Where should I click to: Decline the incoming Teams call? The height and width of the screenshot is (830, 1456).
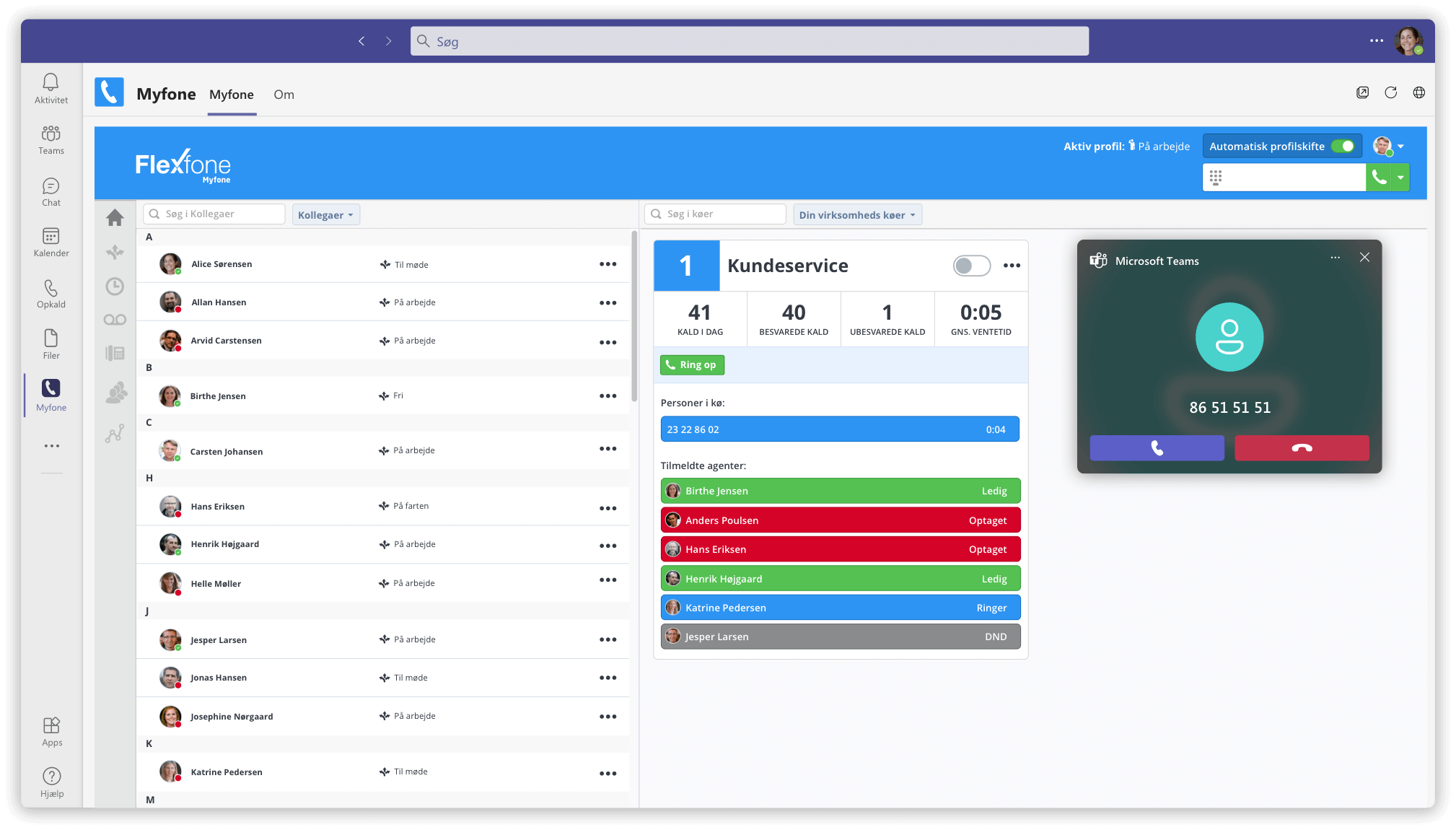pos(1302,448)
